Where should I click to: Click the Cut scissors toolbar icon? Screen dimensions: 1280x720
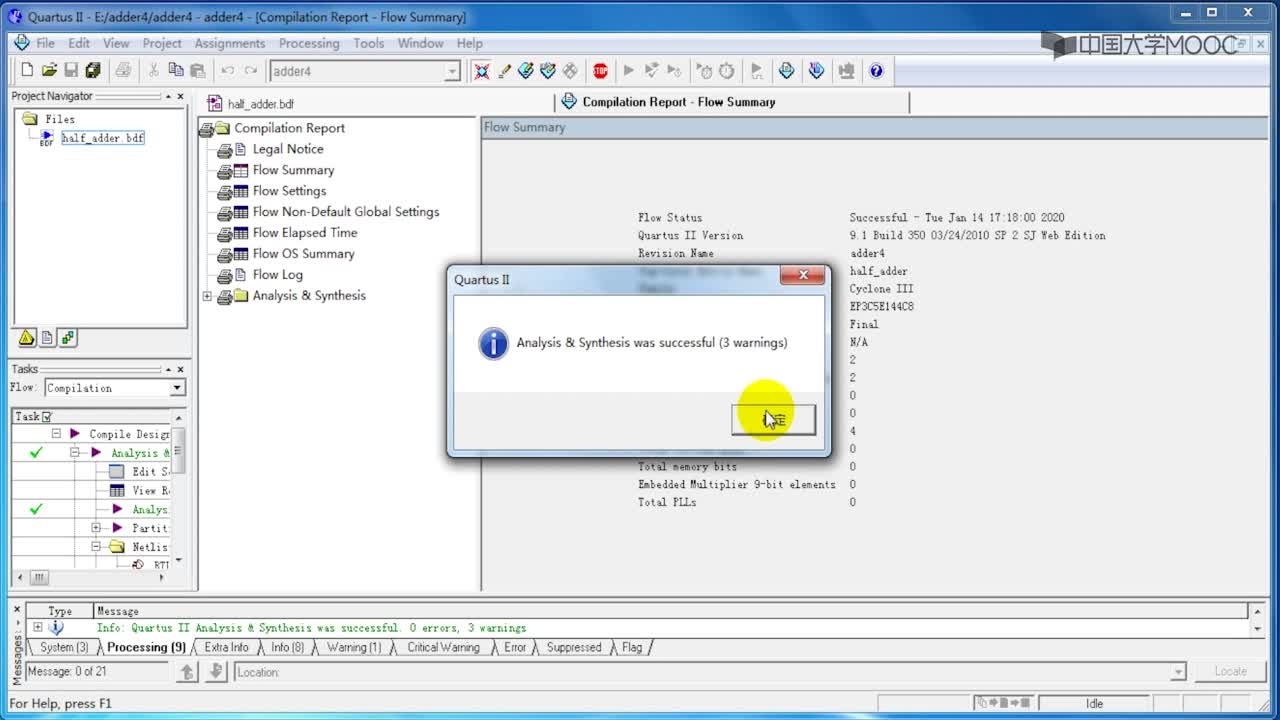tap(153, 70)
